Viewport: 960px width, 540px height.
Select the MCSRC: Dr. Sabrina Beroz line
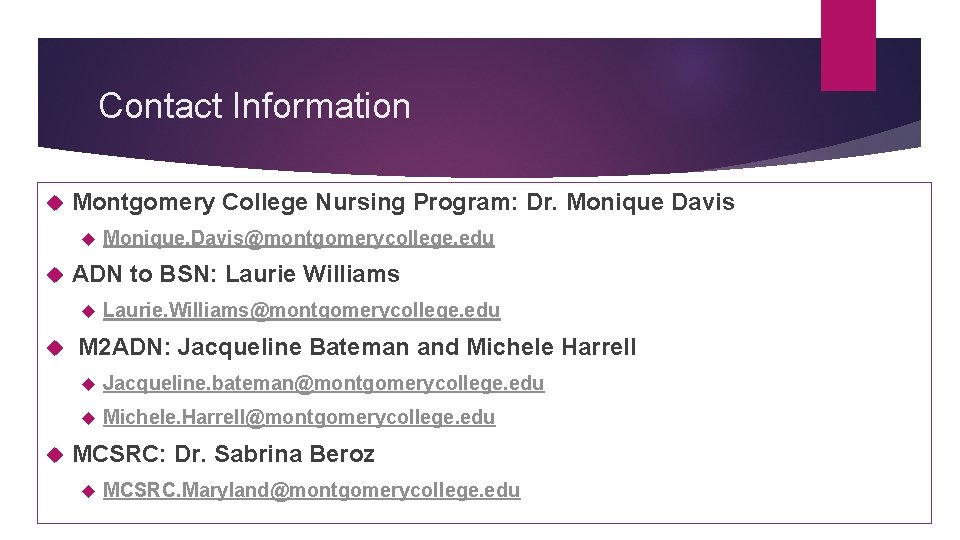click(223, 454)
